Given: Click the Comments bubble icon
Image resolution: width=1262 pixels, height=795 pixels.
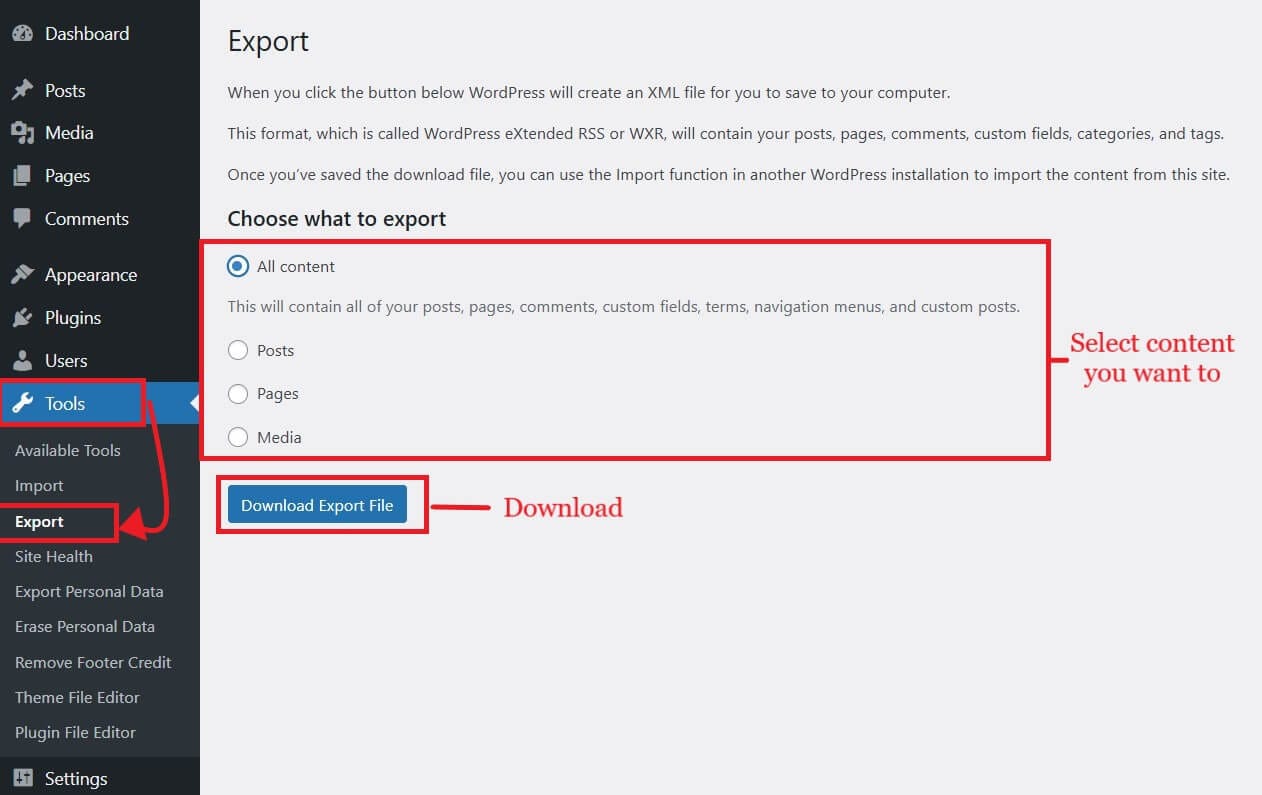Looking at the screenshot, I should click(x=22, y=218).
